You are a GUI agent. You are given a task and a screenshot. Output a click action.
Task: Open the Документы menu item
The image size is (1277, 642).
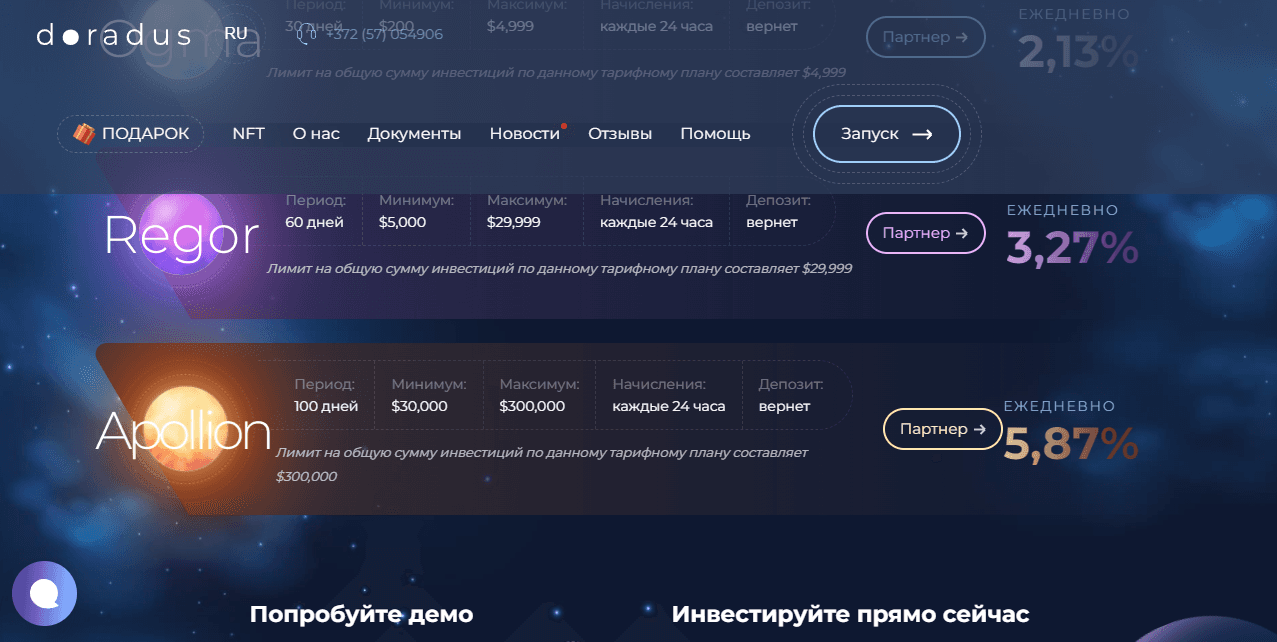pos(414,133)
